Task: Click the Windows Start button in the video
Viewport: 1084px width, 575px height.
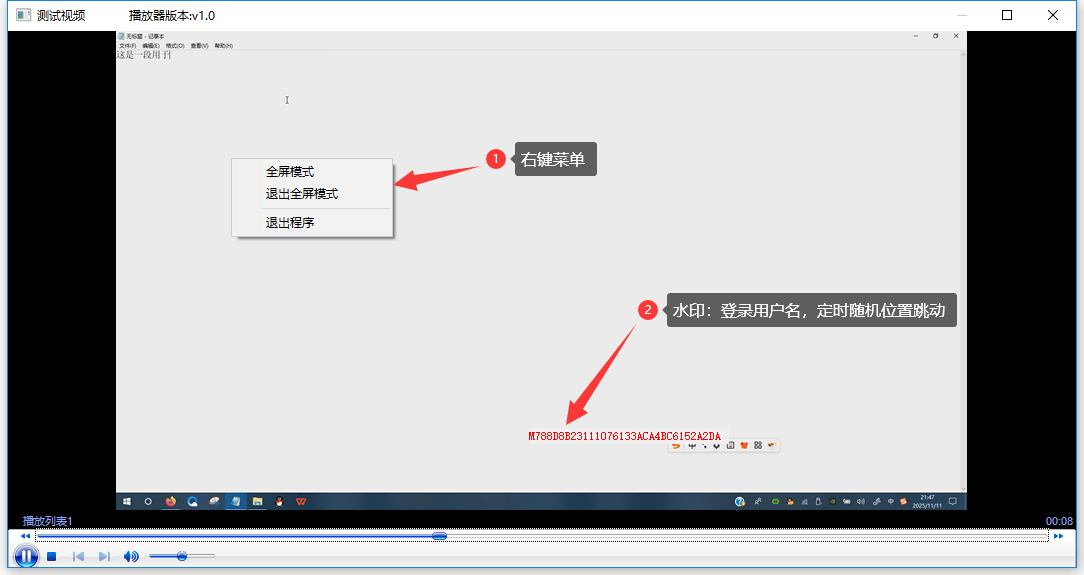Action: [127, 502]
